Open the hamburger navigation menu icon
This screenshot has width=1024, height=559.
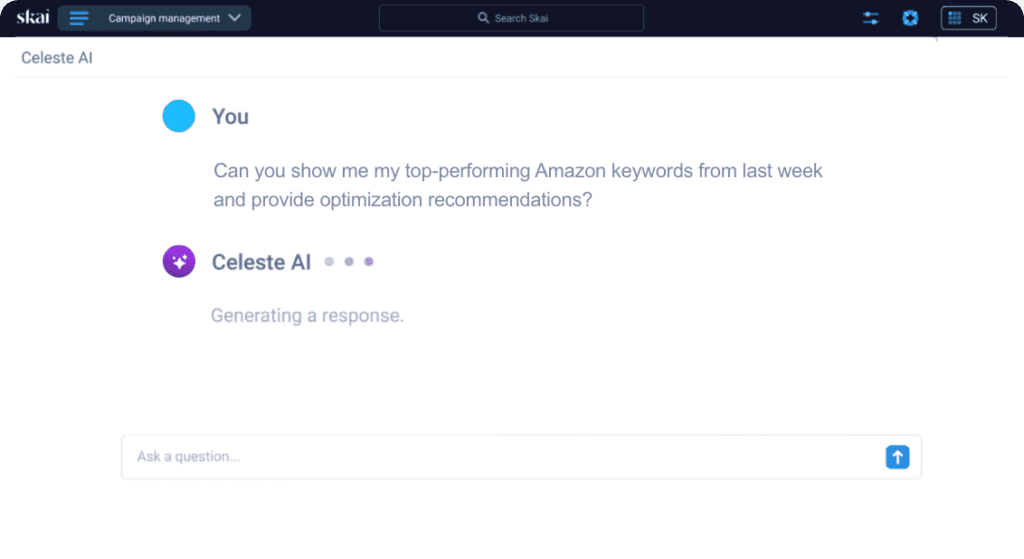(79, 18)
